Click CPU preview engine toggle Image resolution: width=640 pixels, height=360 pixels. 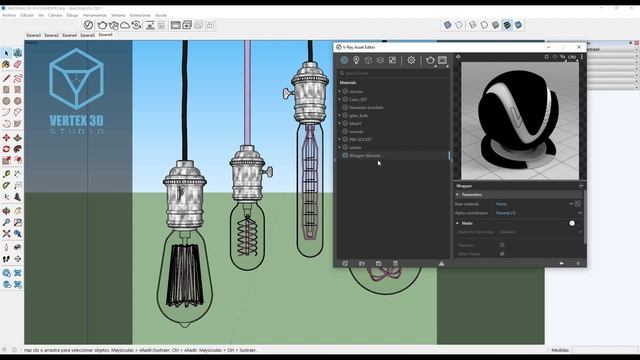pos(572,57)
